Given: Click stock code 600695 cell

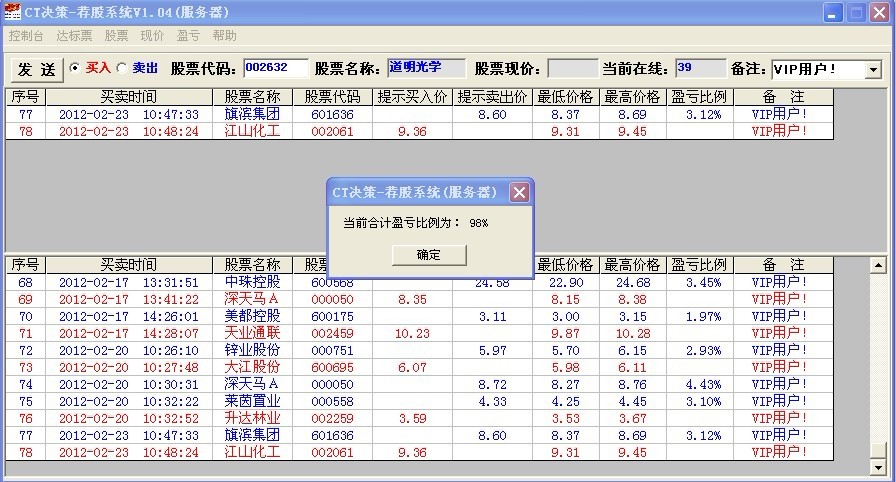Looking at the screenshot, I should pyautogui.click(x=333, y=367).
